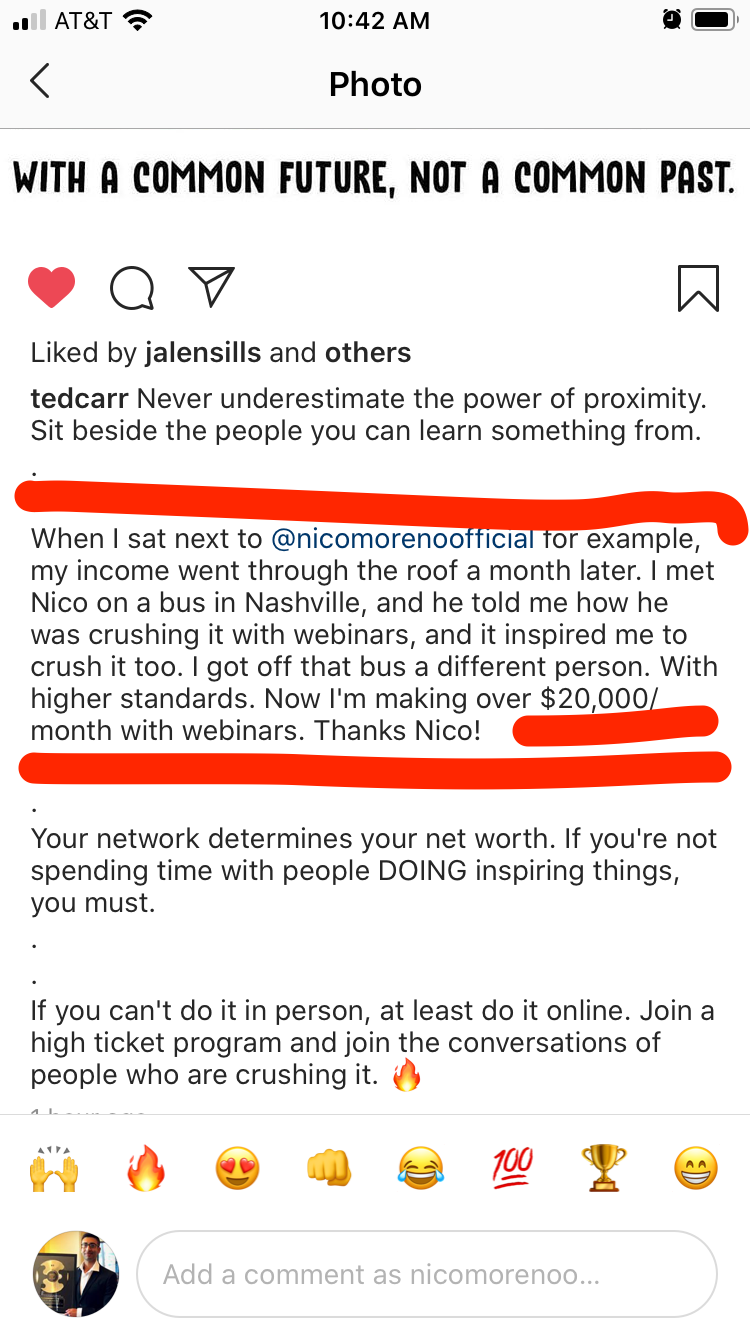Open tedcarr profile from caption
Viewport: 750px width, 1334px height.
(x=79, y=399)
